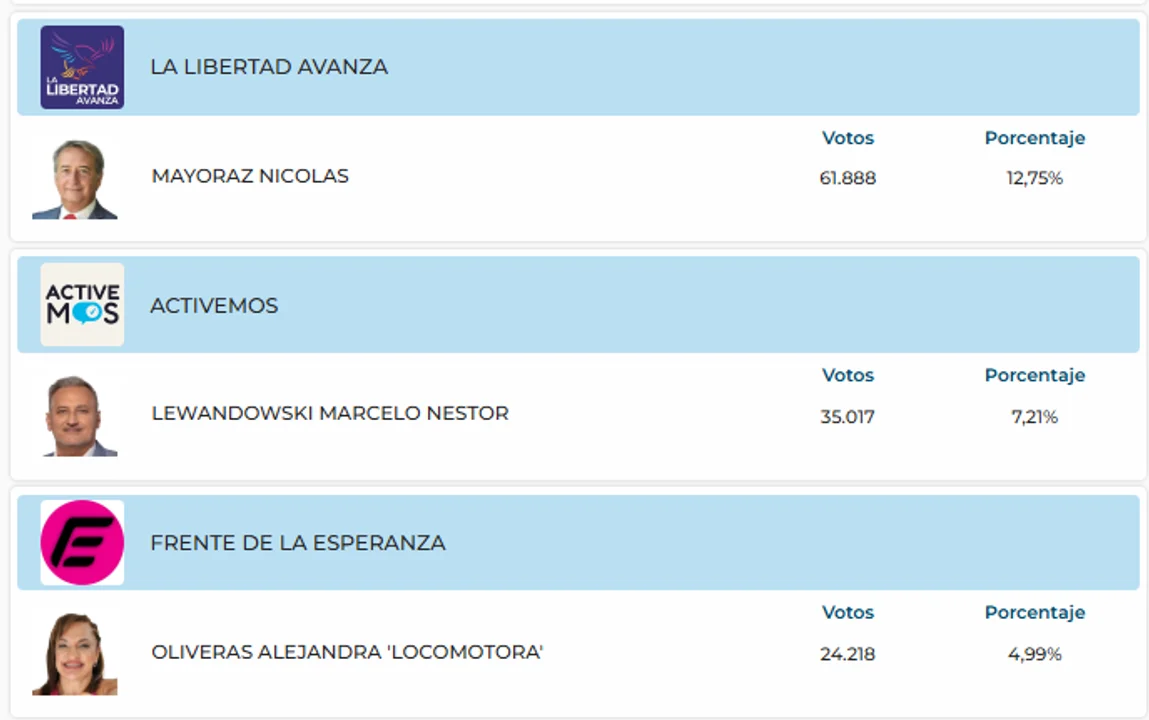Click the 24.218 votes value
Viewport: 1149px width, 720px height.
click(848, 654)
